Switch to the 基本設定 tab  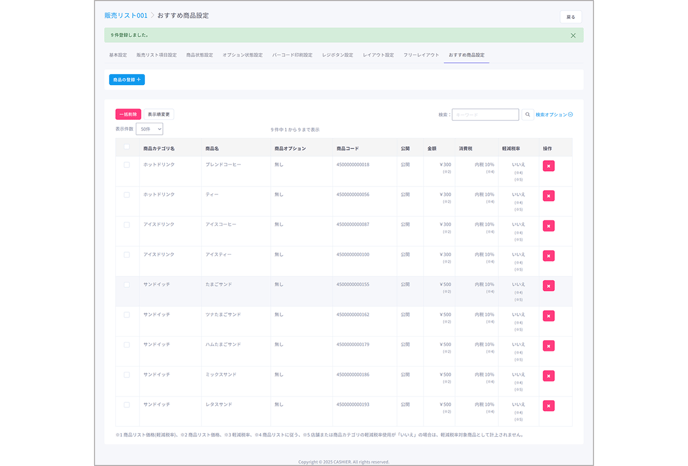pyautogui.click(x=118, y=55)
